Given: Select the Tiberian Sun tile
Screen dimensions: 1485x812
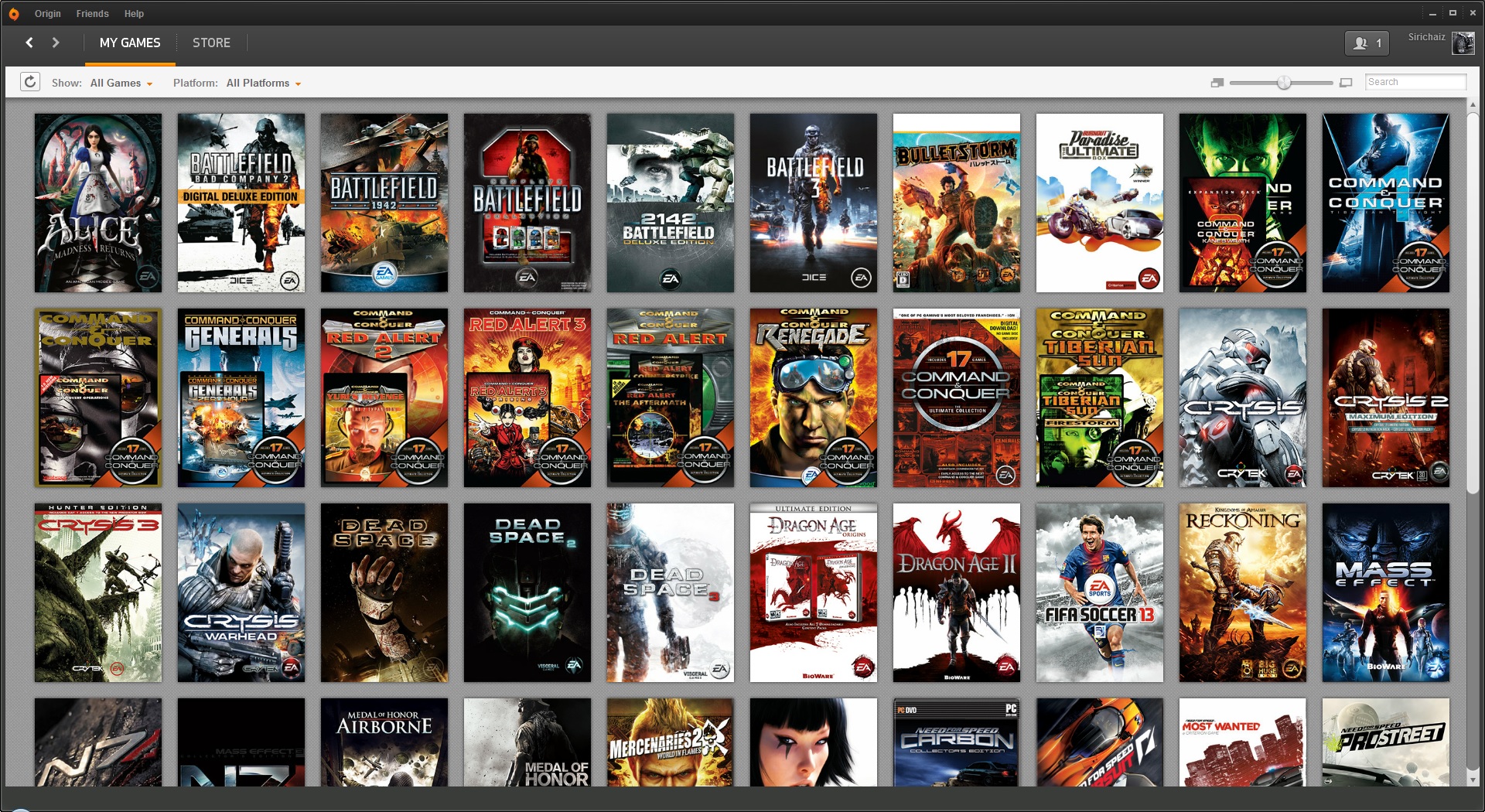Looking at the screenshot, I should tap(1100, 397).
